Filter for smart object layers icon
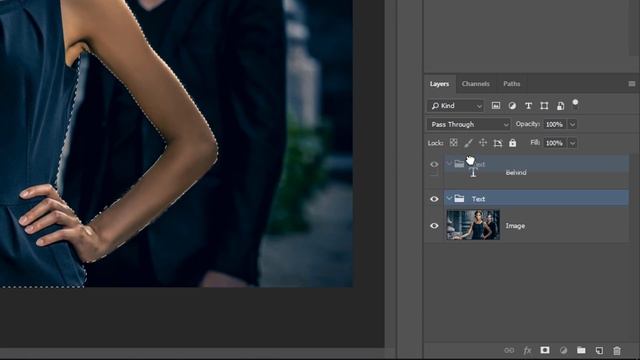The height and width of the screenshot is (360, 640). point(560,106)
